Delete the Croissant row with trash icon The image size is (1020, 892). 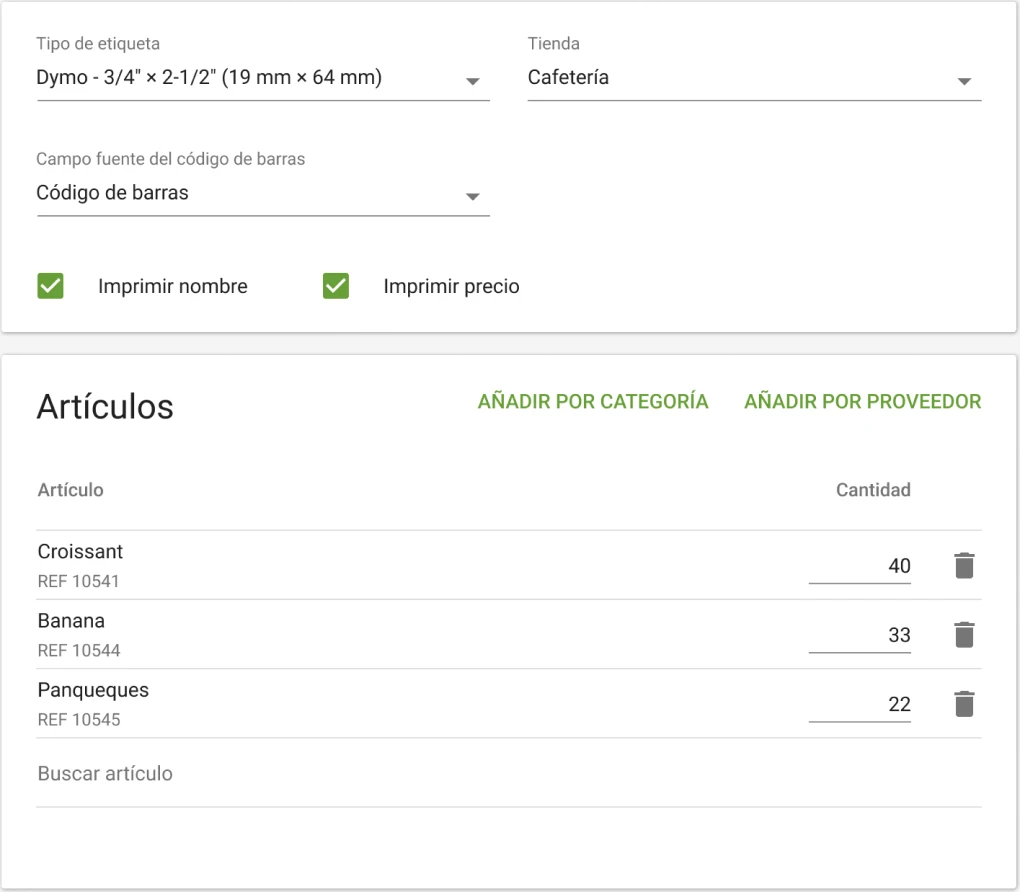[963, 566]
